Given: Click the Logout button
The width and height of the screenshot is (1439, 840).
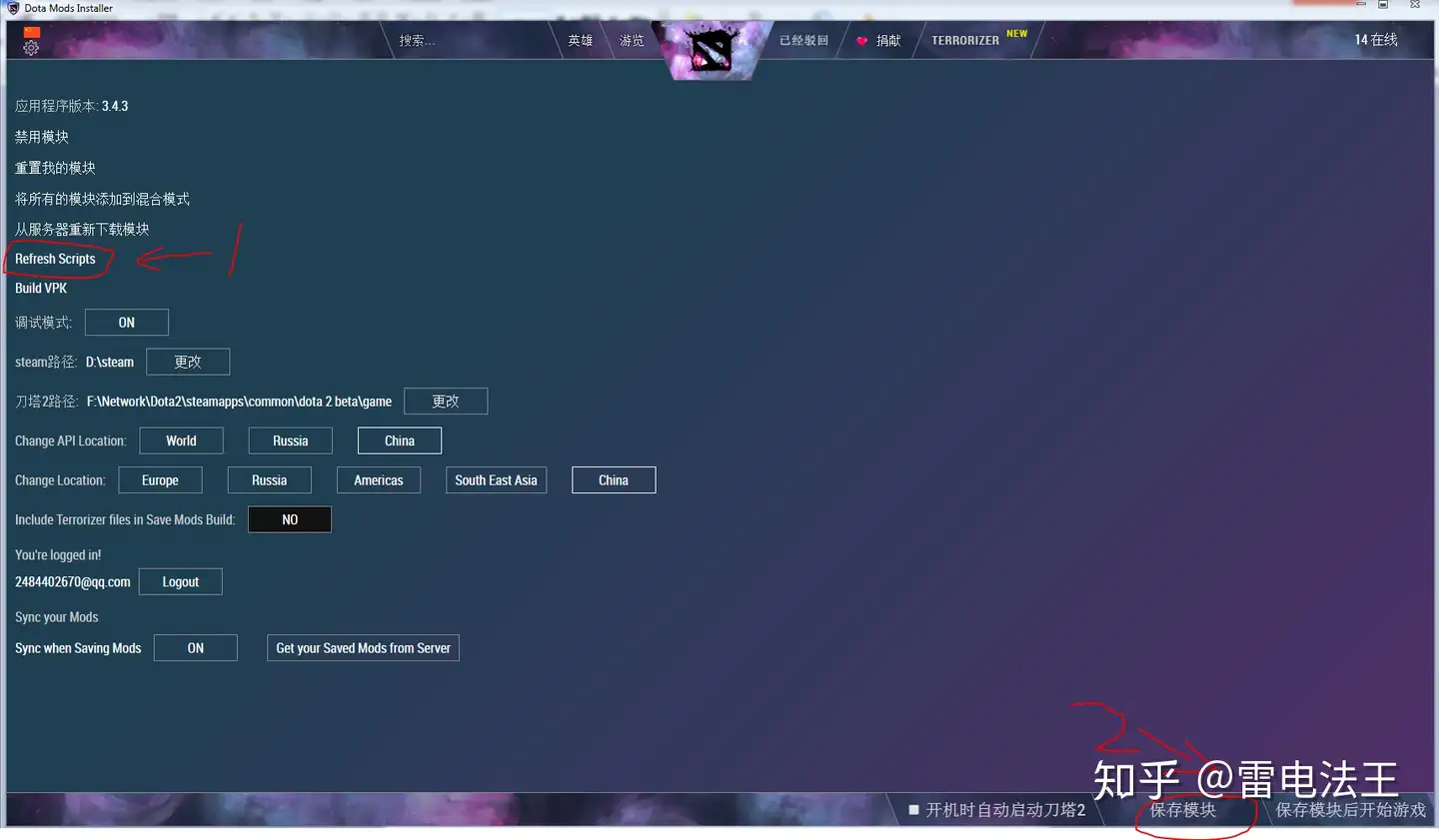Looking at the screenshot, I should coord(181,582).
